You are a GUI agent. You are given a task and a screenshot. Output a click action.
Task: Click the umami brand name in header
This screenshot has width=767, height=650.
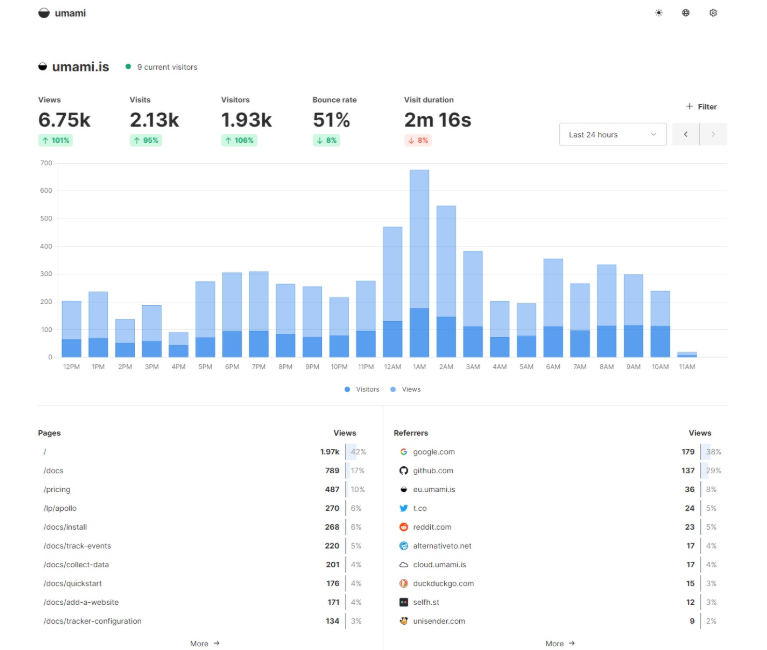[70, 13]
